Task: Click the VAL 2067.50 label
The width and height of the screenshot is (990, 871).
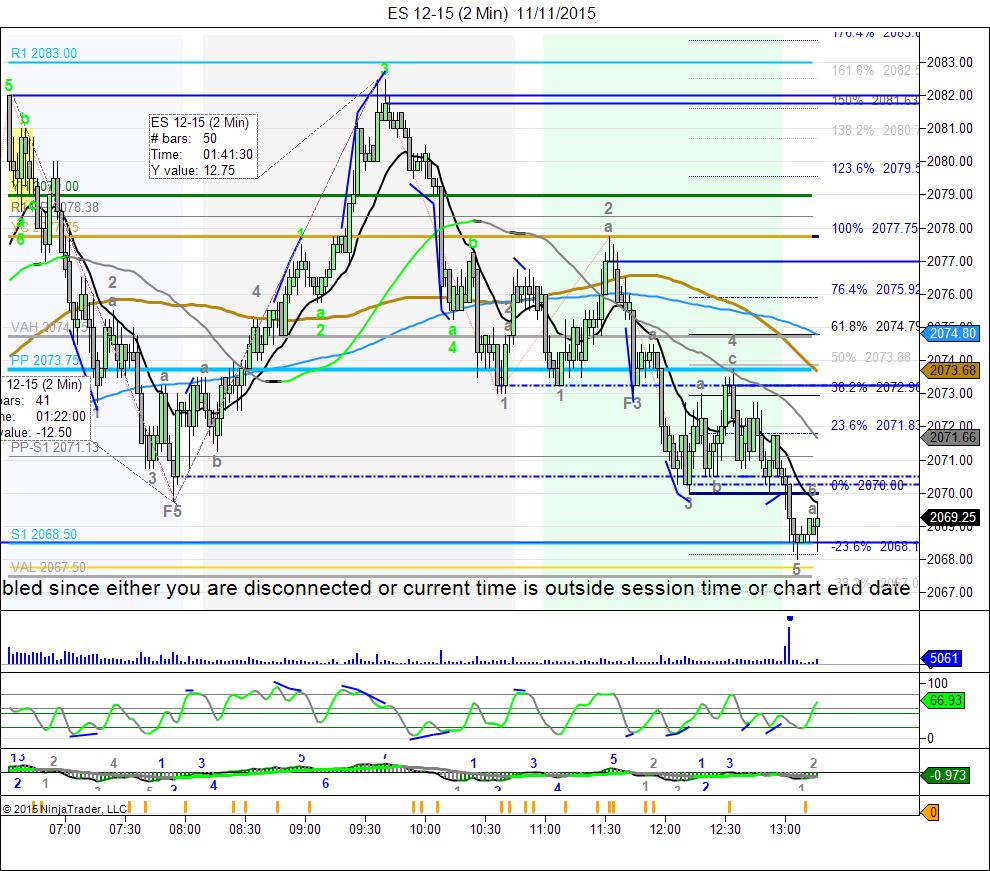Action: click(x=48, y=567)
